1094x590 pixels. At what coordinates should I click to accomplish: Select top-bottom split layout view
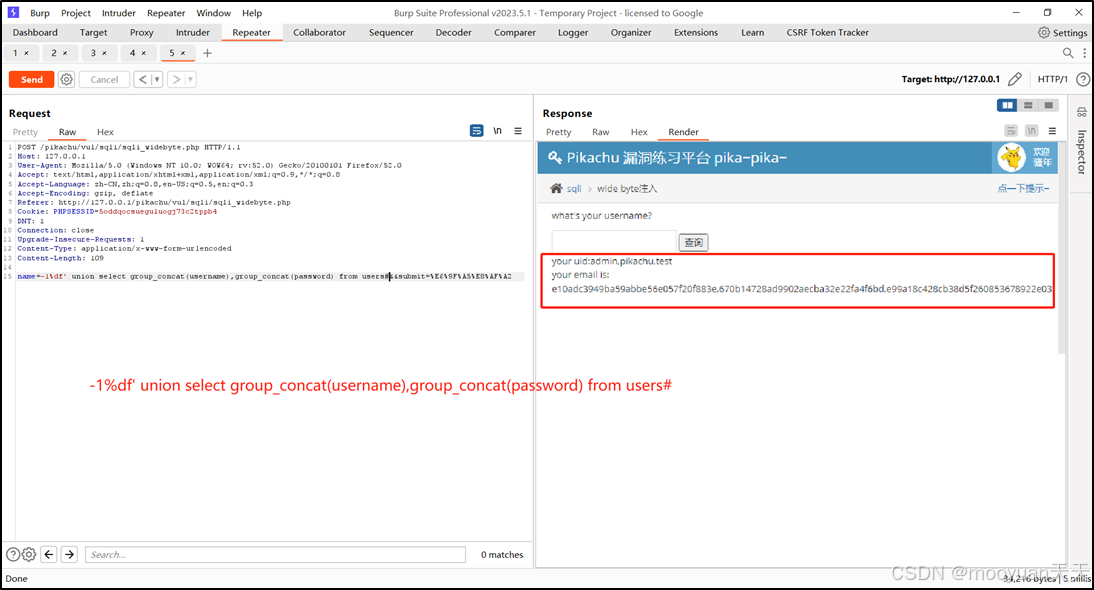[x=1028, y=105]
